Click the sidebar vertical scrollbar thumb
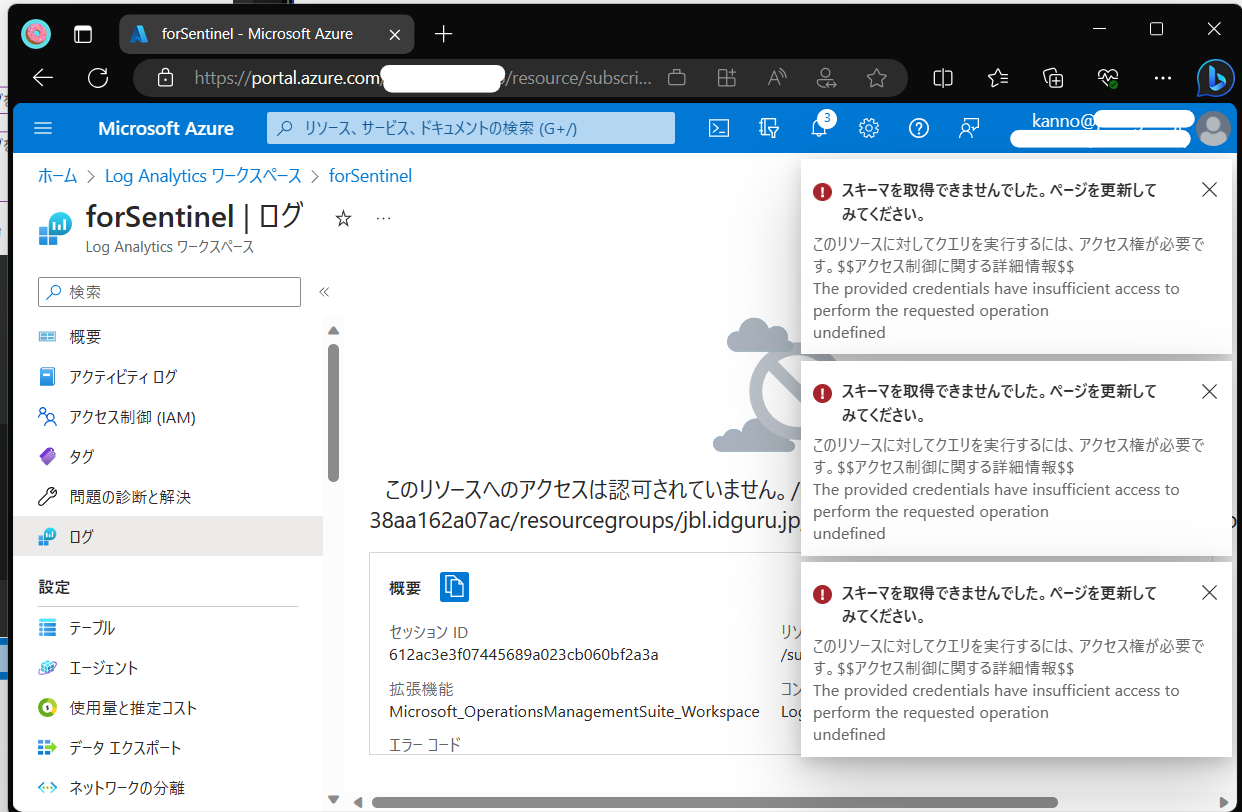Viewport: 1242px width, 812px height. click(334, 413)
